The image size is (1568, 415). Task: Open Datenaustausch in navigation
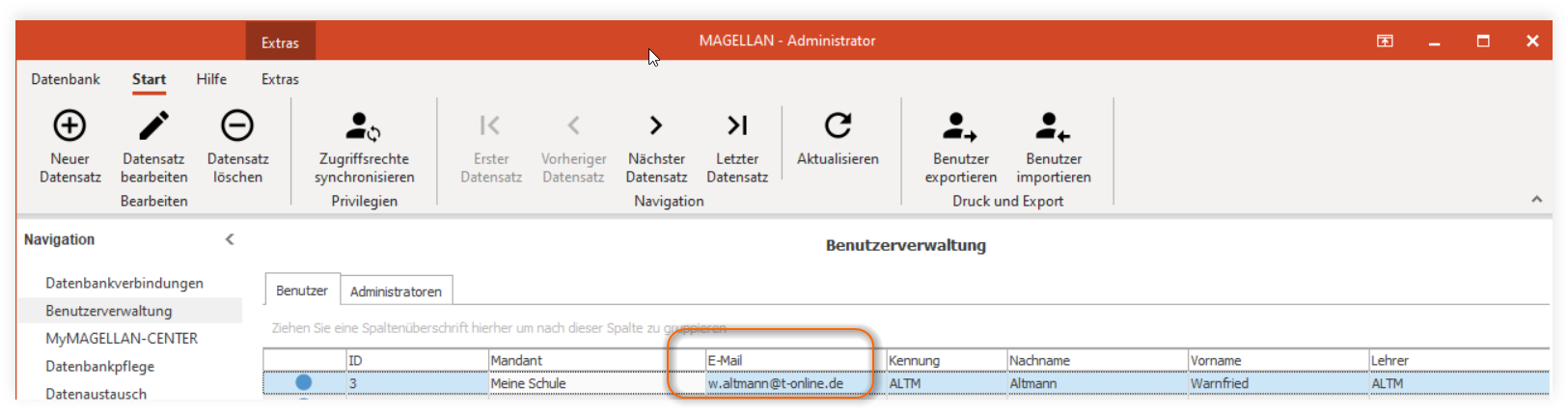coord(96,394)
